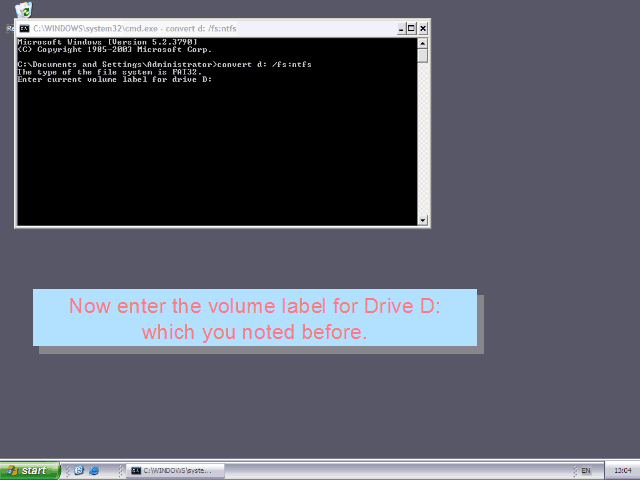Image resolution: width=640 pixels, height=480 pixels.
Task: Close the command prompt window
Action: coord(423,28)
